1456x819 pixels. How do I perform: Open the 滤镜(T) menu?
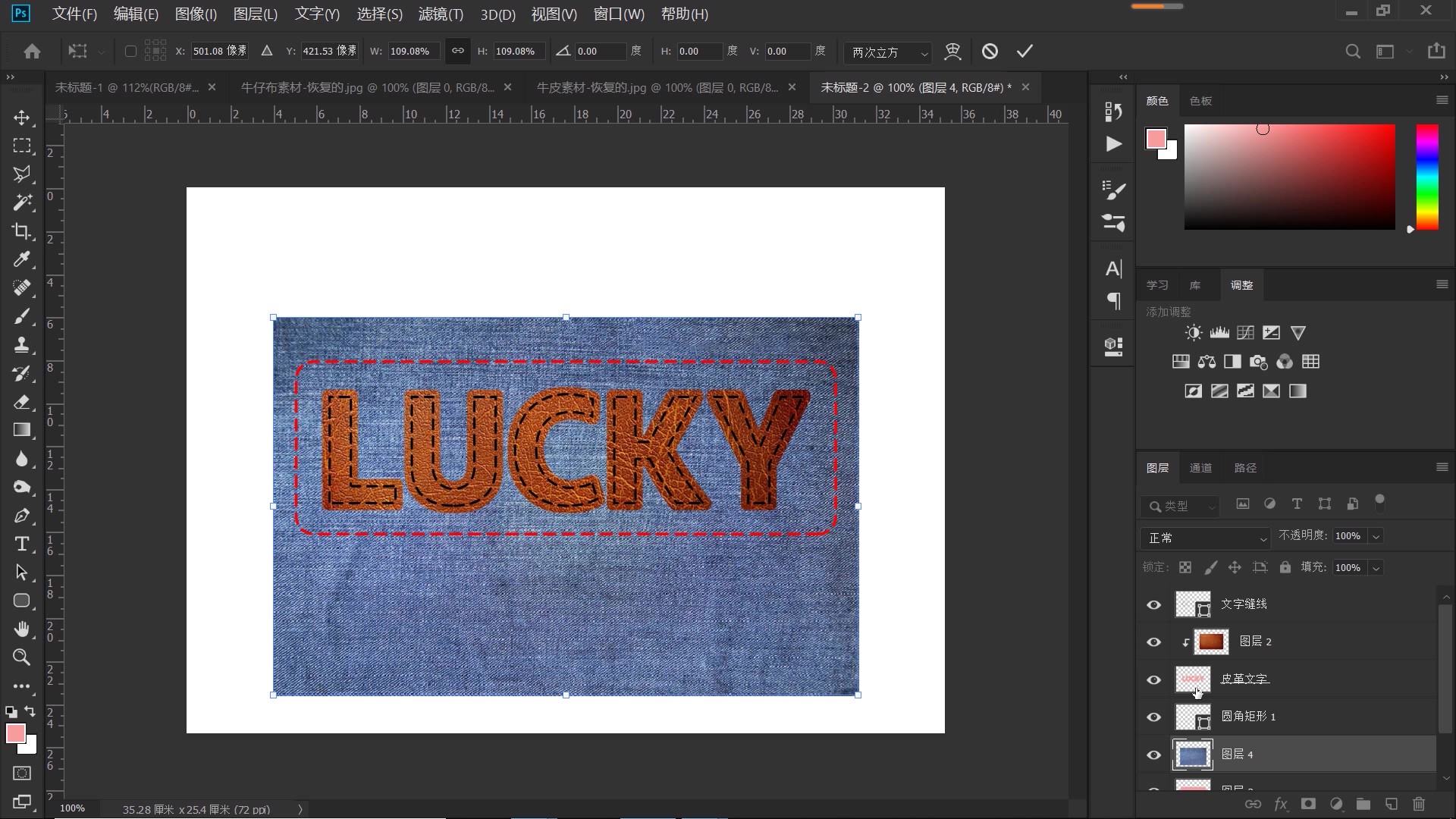point(441,14)
